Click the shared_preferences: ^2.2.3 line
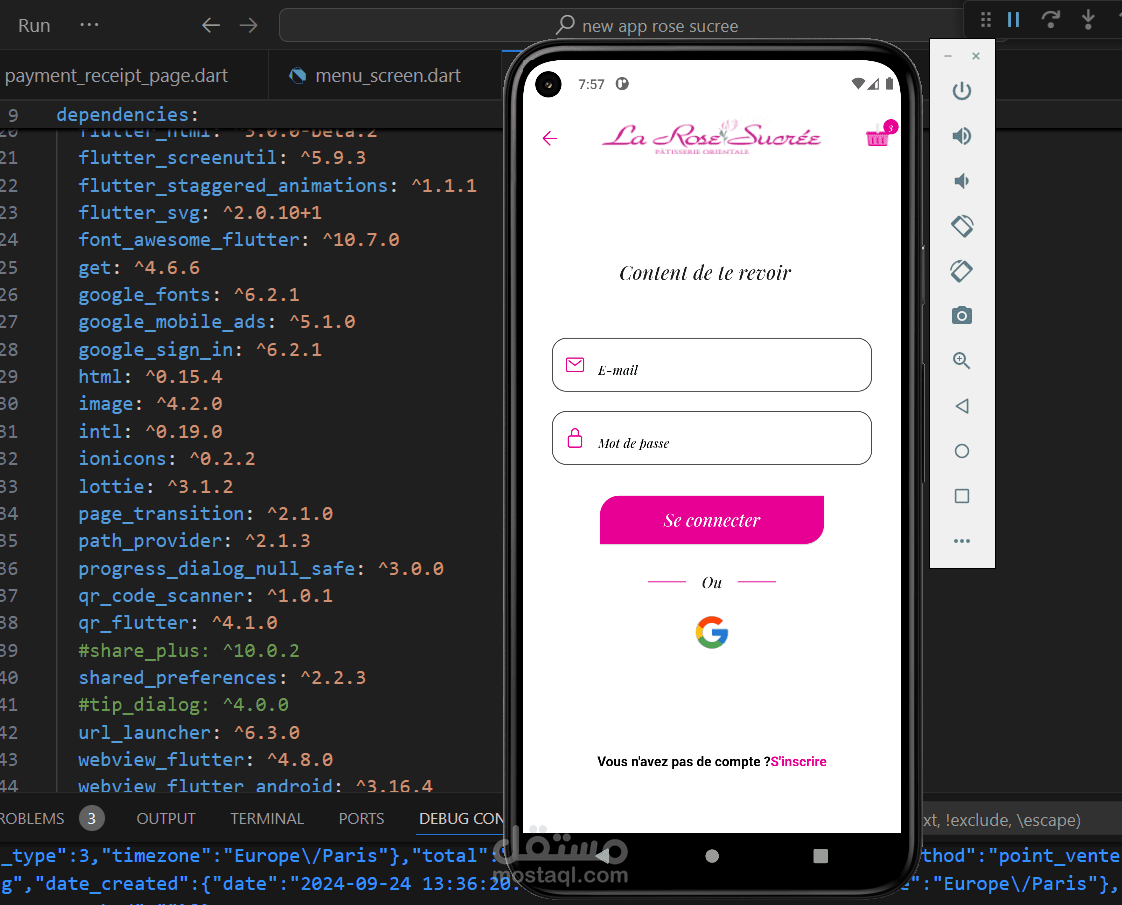This screenshot has width=1122, height=905. [222, 677]
